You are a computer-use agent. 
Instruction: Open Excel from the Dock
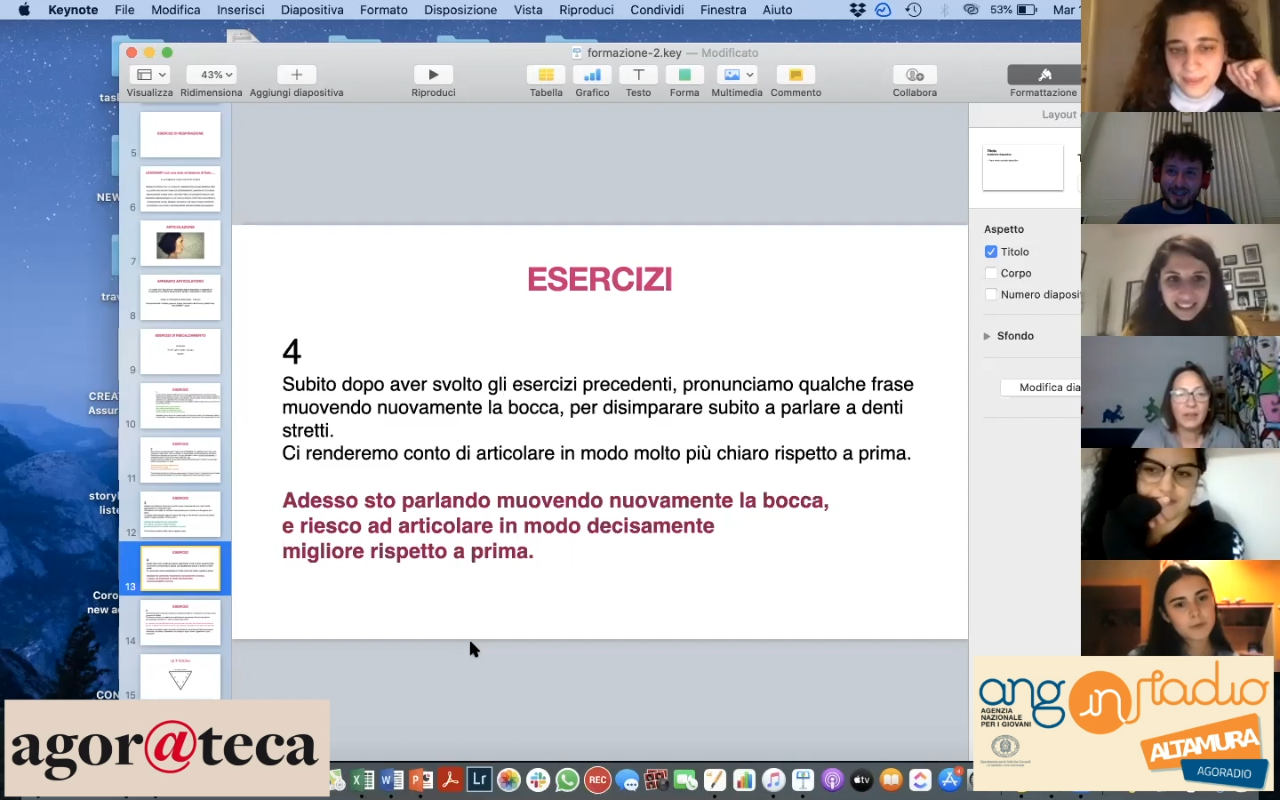coord(363,780)
